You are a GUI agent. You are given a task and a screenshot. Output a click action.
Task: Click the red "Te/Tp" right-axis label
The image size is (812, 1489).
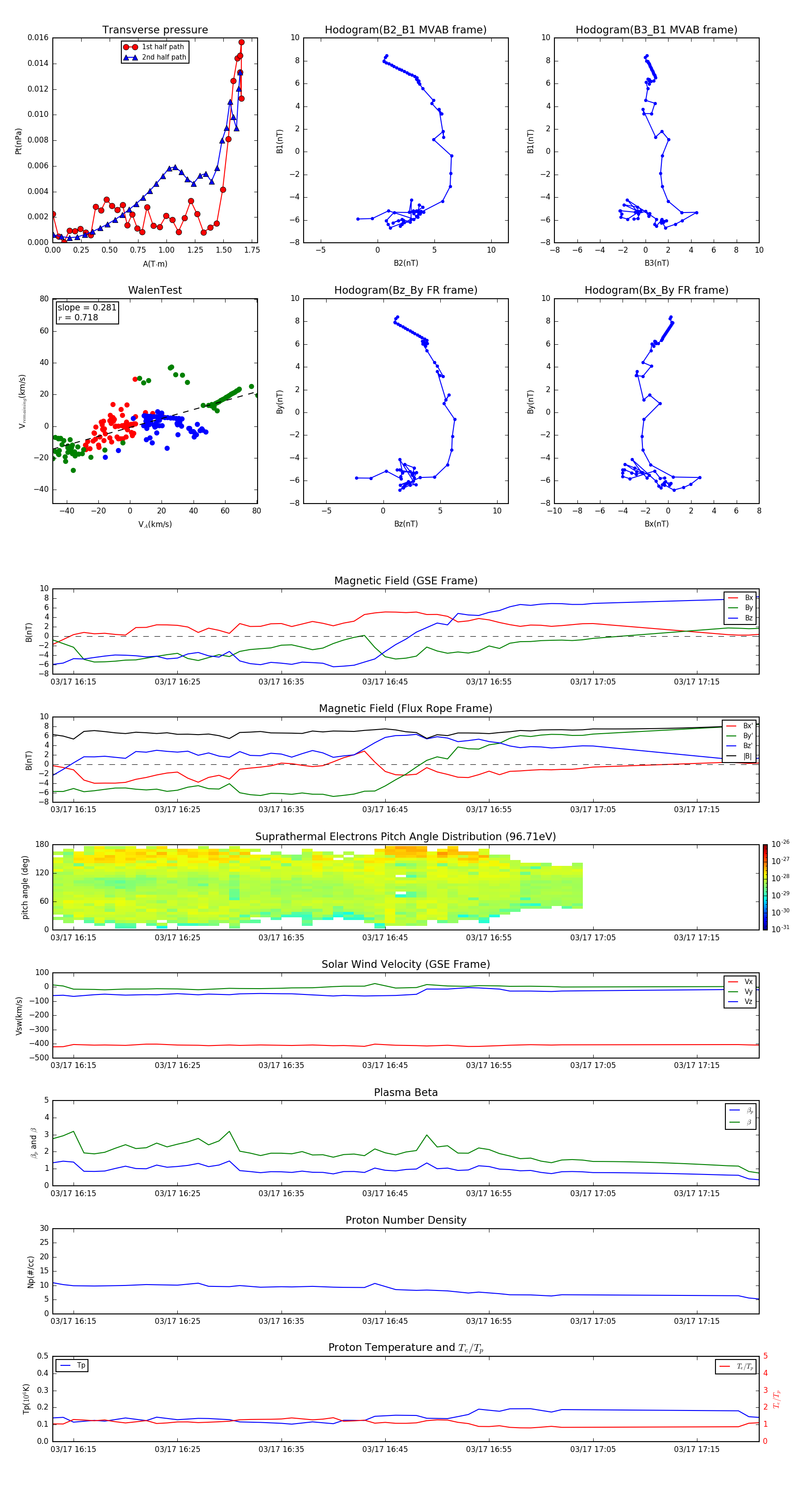coord(777,1399)
